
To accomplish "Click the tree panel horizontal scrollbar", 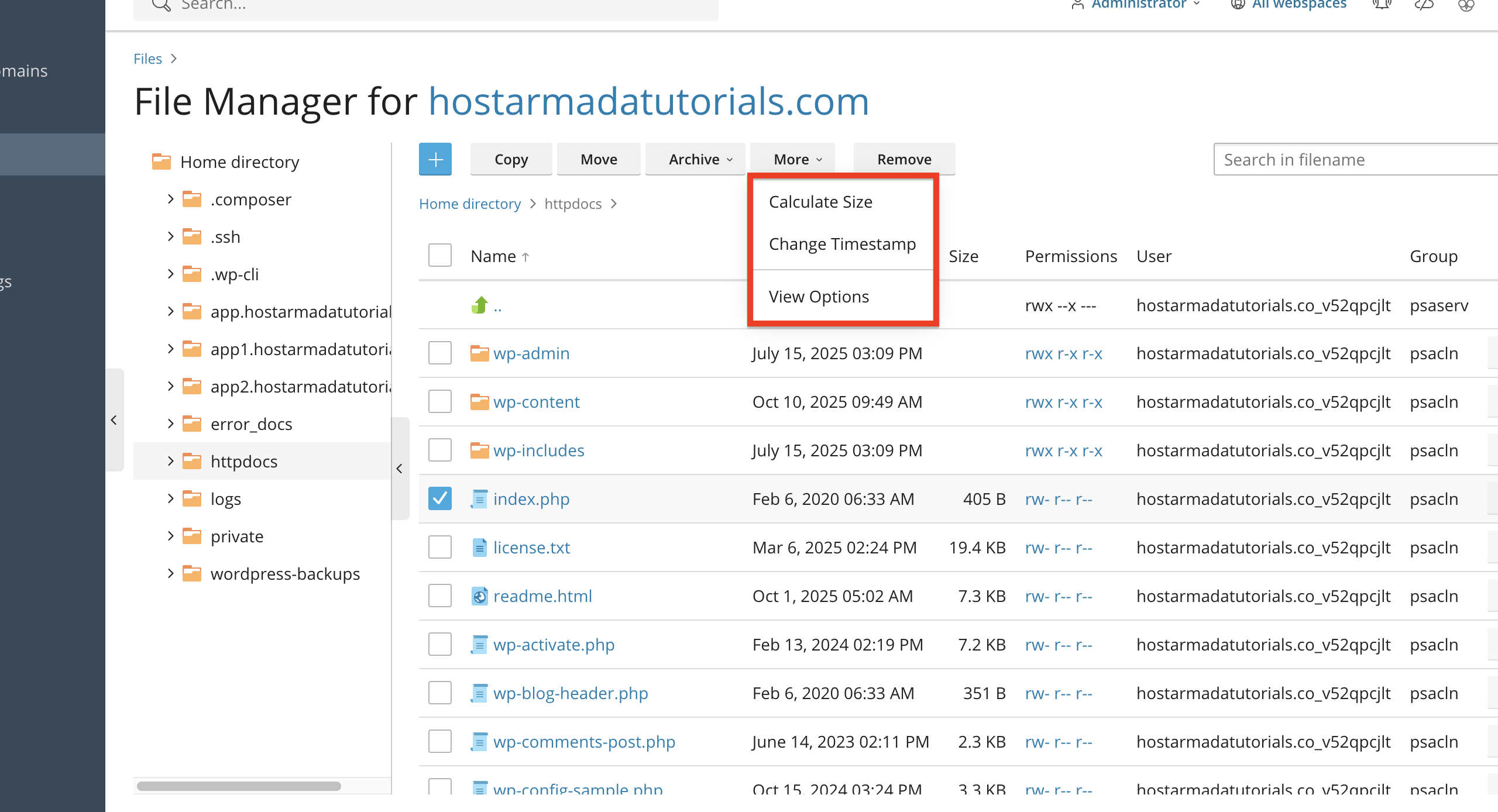I will coord(239,786).
